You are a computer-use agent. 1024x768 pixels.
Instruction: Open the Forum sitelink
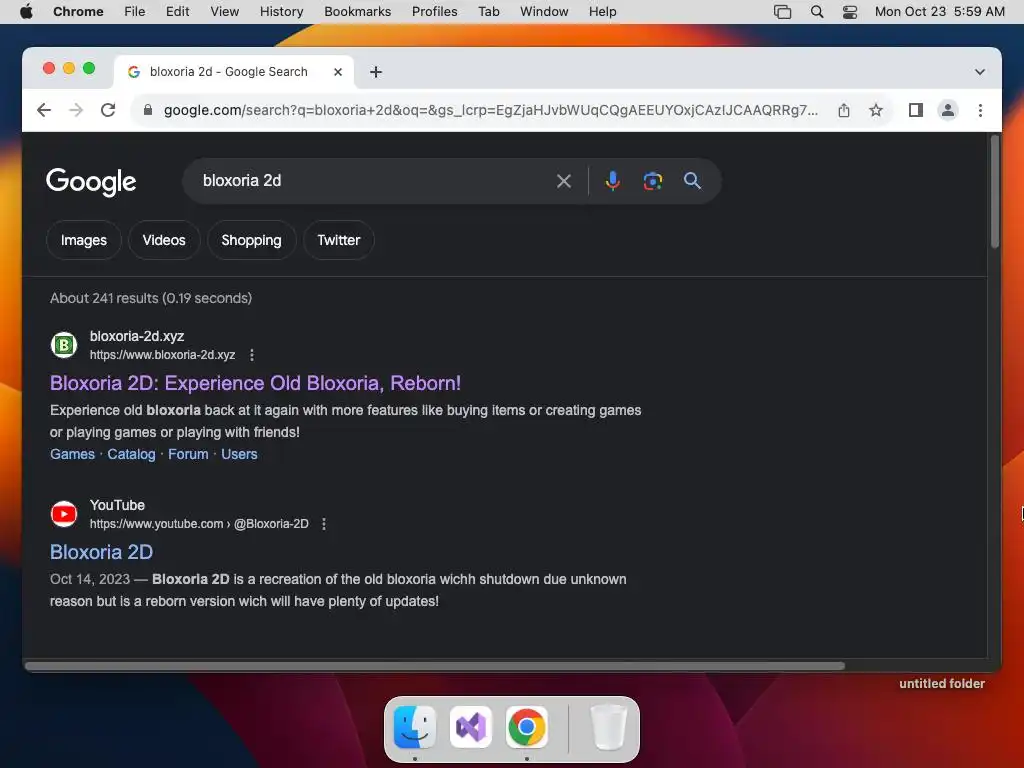188,454
